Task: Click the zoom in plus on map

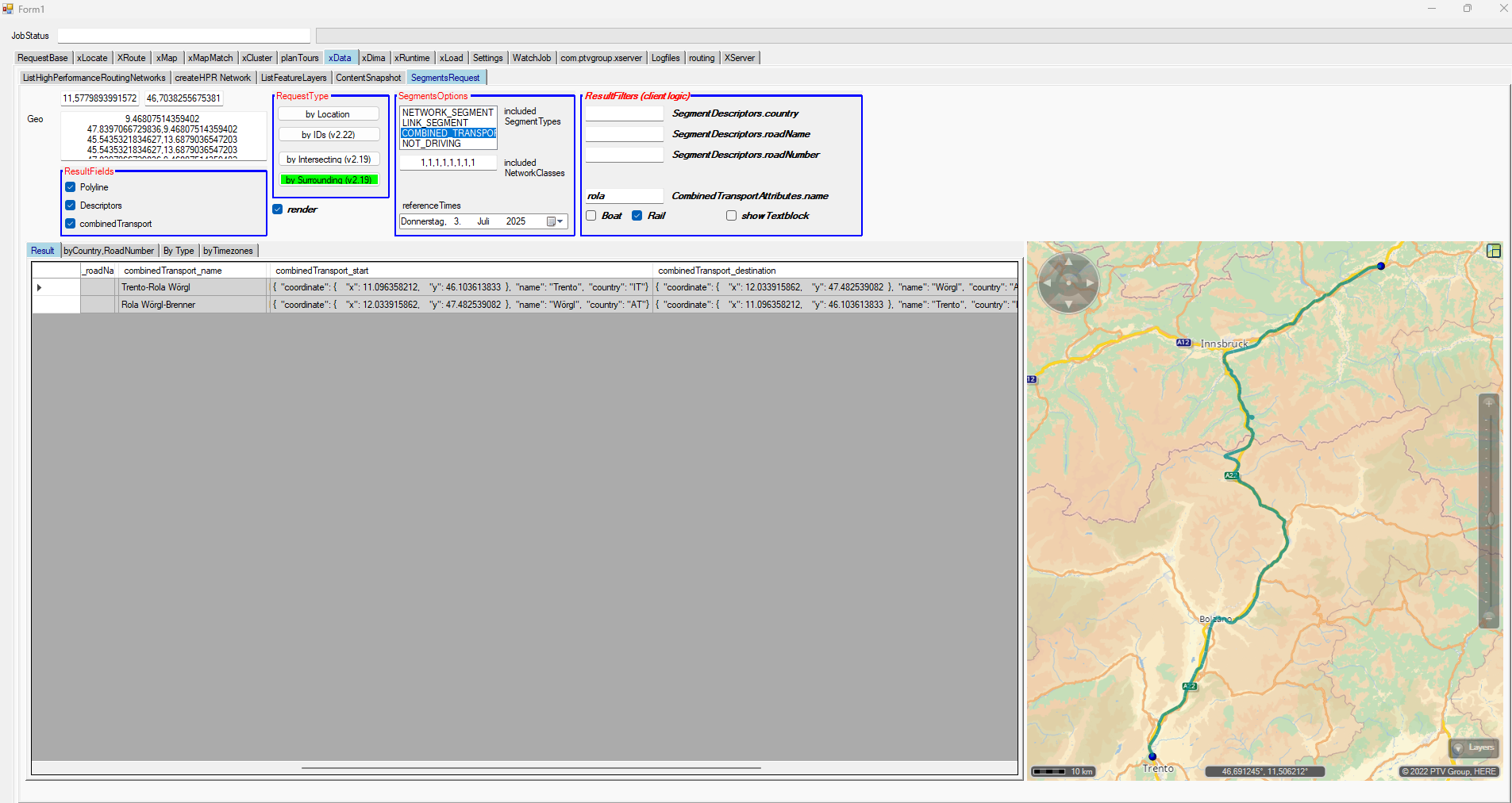Action: pos(1489,403)
